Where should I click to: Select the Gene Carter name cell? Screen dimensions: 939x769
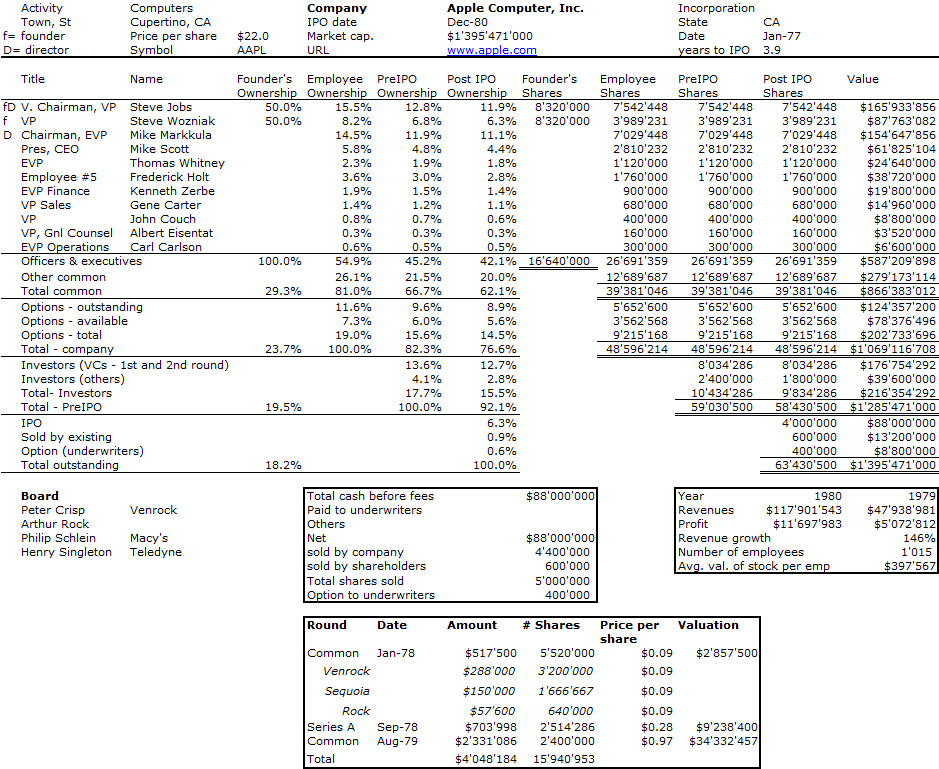click(x=165, y=205)
